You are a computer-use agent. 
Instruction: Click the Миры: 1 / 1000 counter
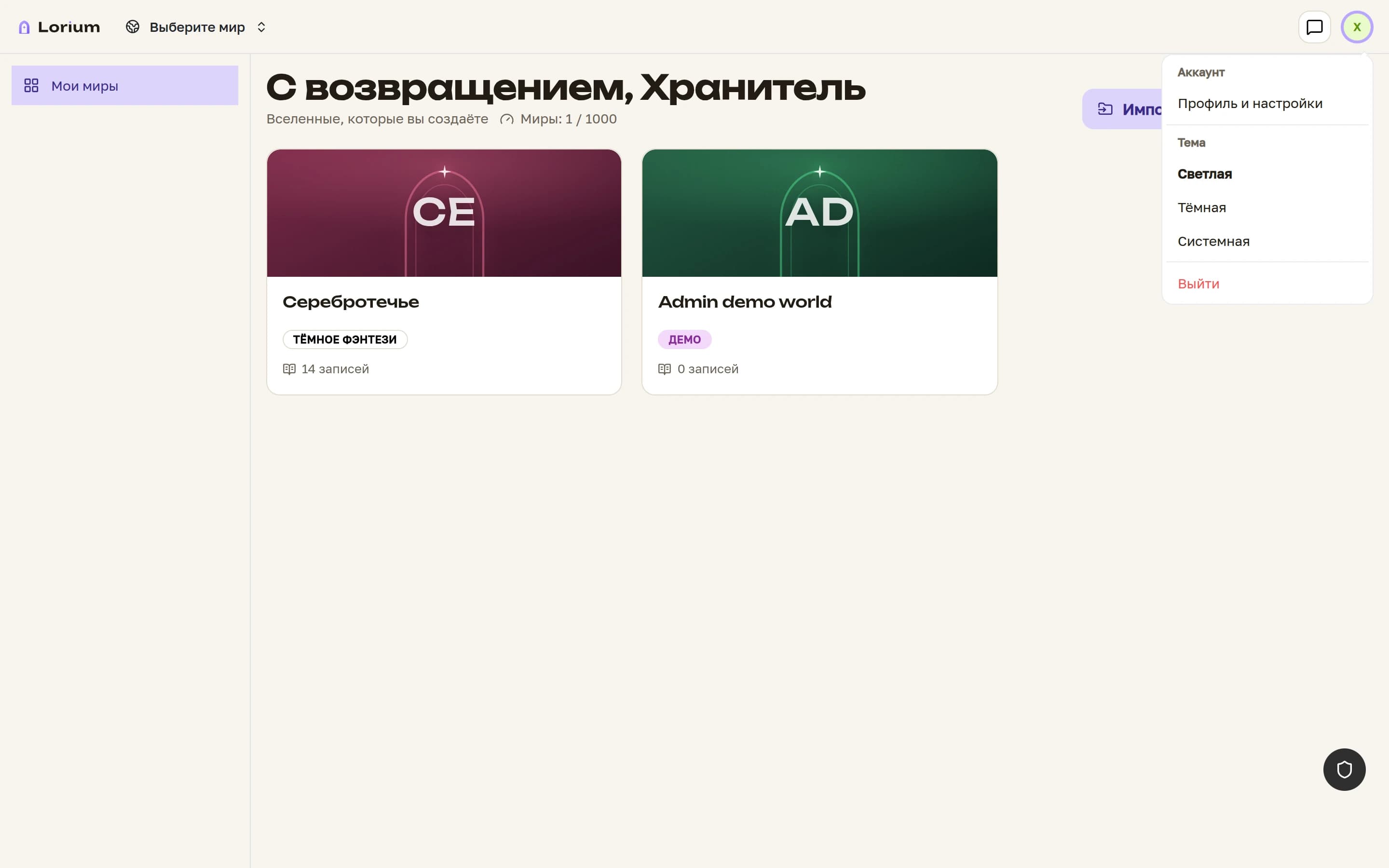pyautogui.click(x=568, y=119)
